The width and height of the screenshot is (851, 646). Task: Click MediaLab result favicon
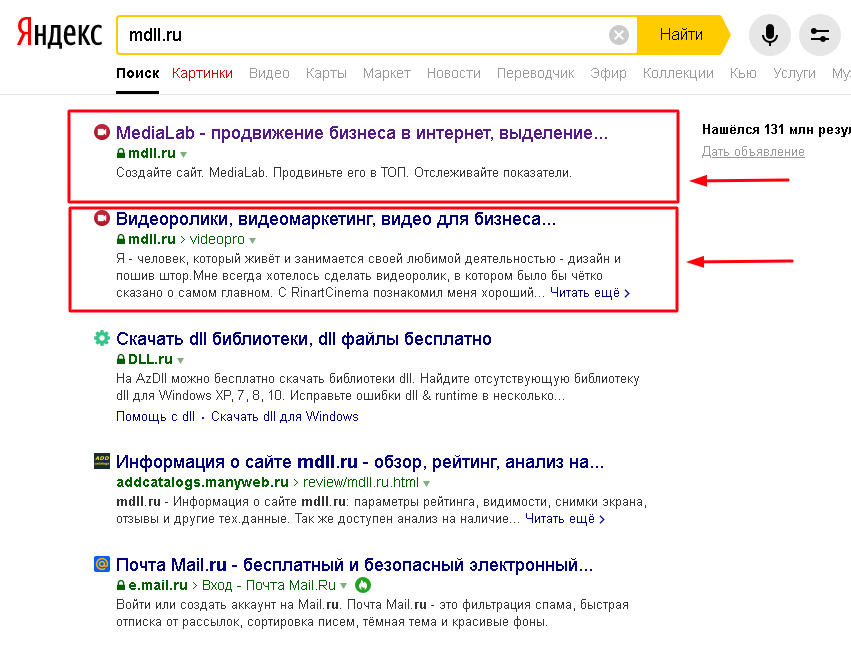tap(101, 132)
